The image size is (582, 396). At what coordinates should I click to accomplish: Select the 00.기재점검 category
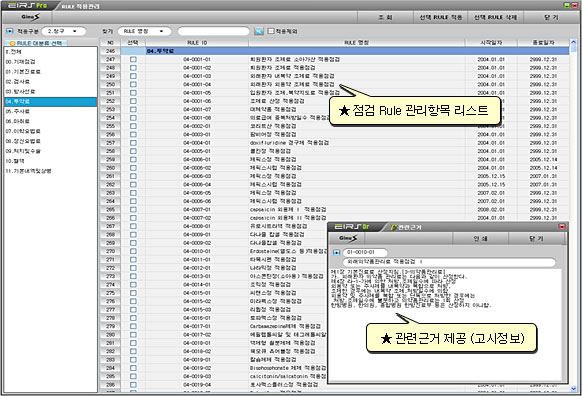(x=50, y=62)
